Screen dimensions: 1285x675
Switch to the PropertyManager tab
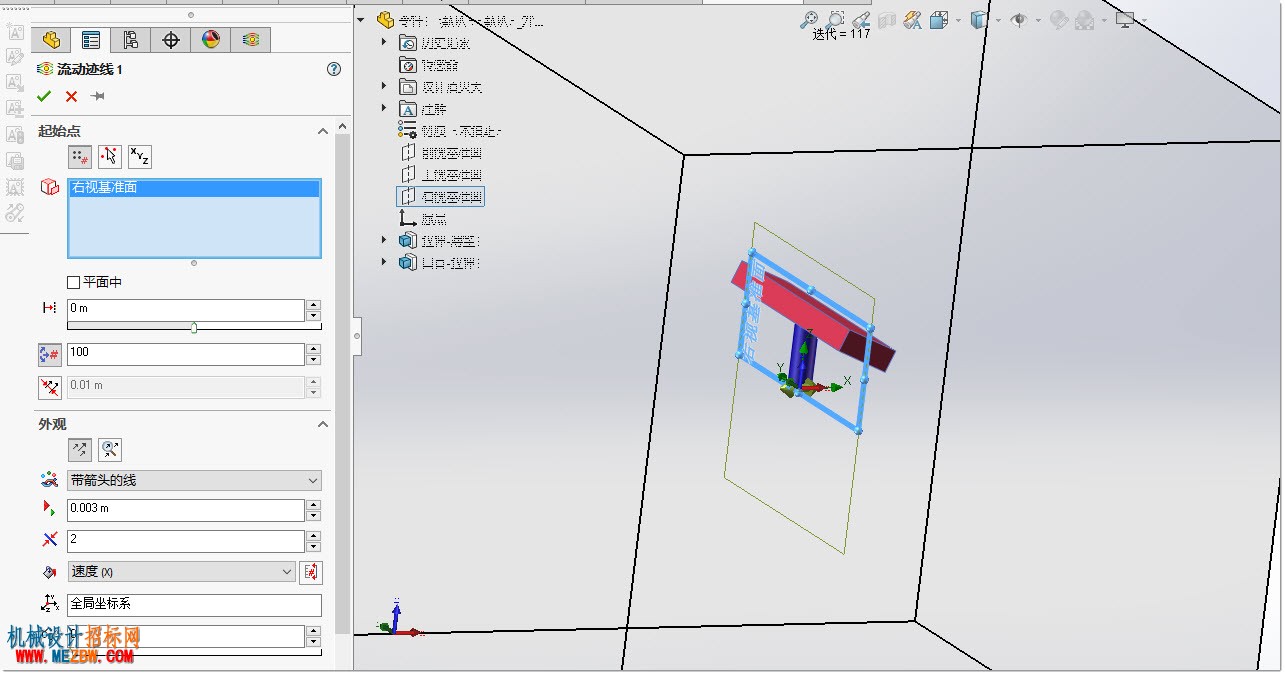coord(91,40)
